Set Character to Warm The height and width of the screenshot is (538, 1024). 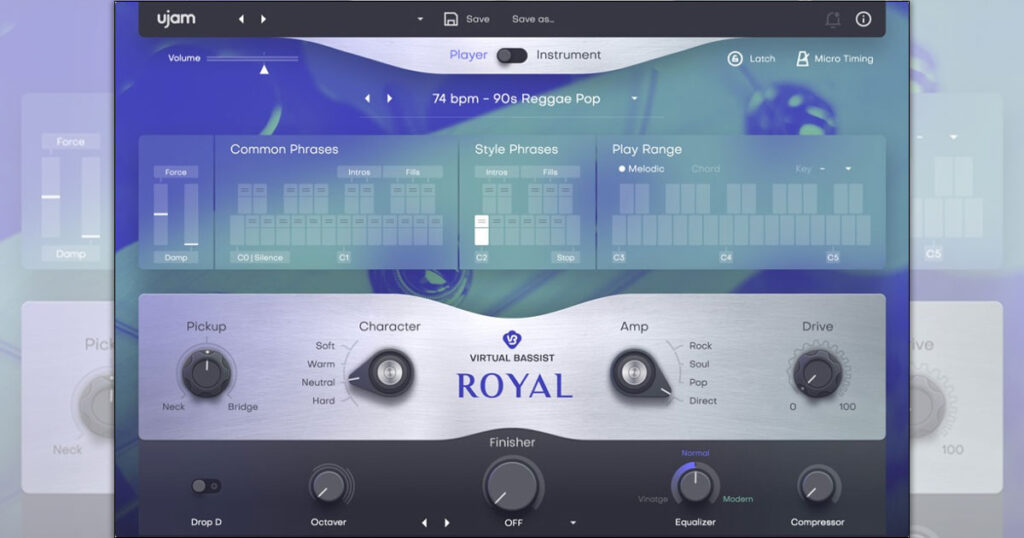[x=321, y=364]
